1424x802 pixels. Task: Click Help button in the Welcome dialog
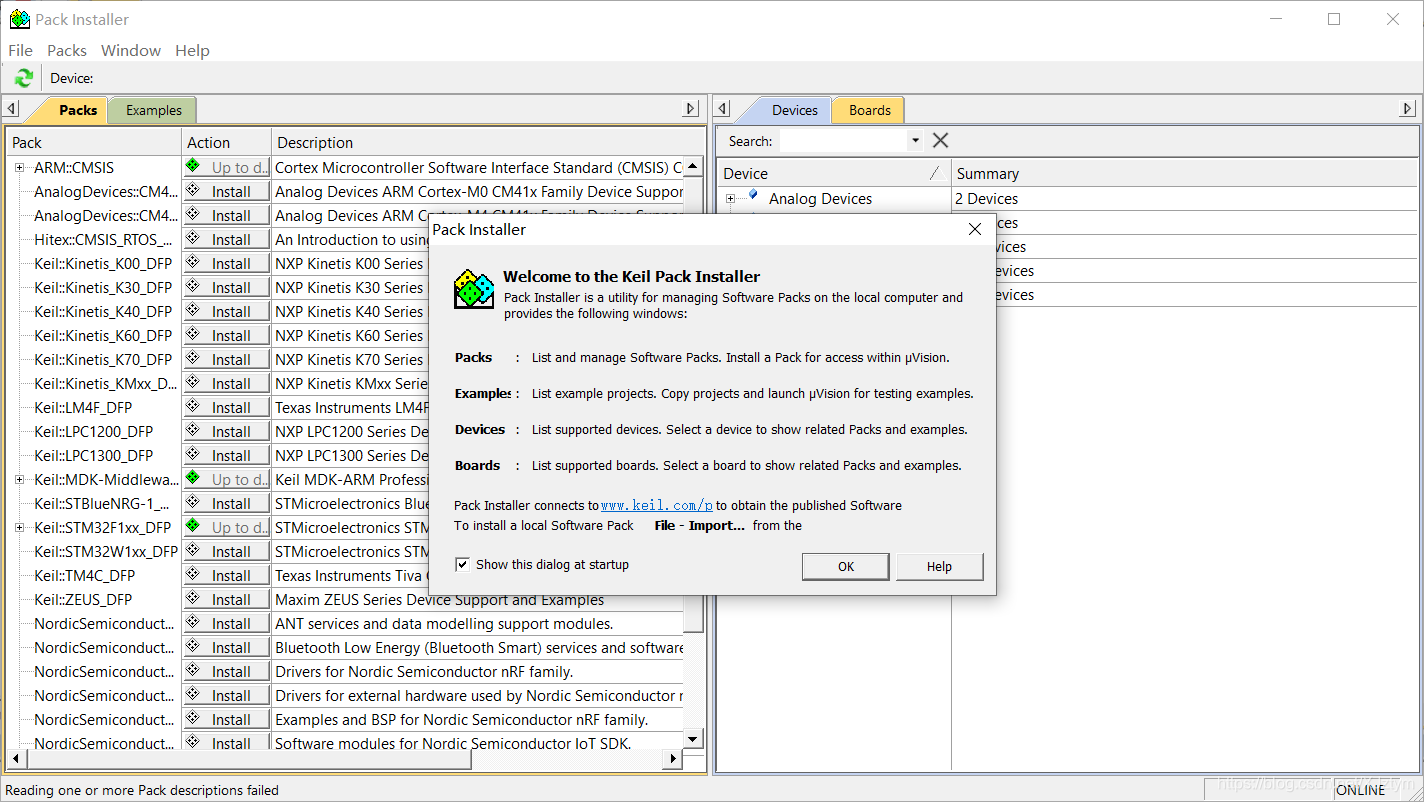click(x=939, y=566)
